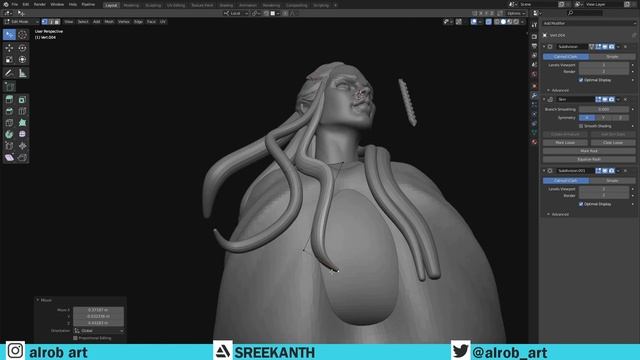Toggle Optimal Display in first Subdivision modifier
Image resolution: width=640 pixels, height=360 pixels.
click(x=581, y=80)
